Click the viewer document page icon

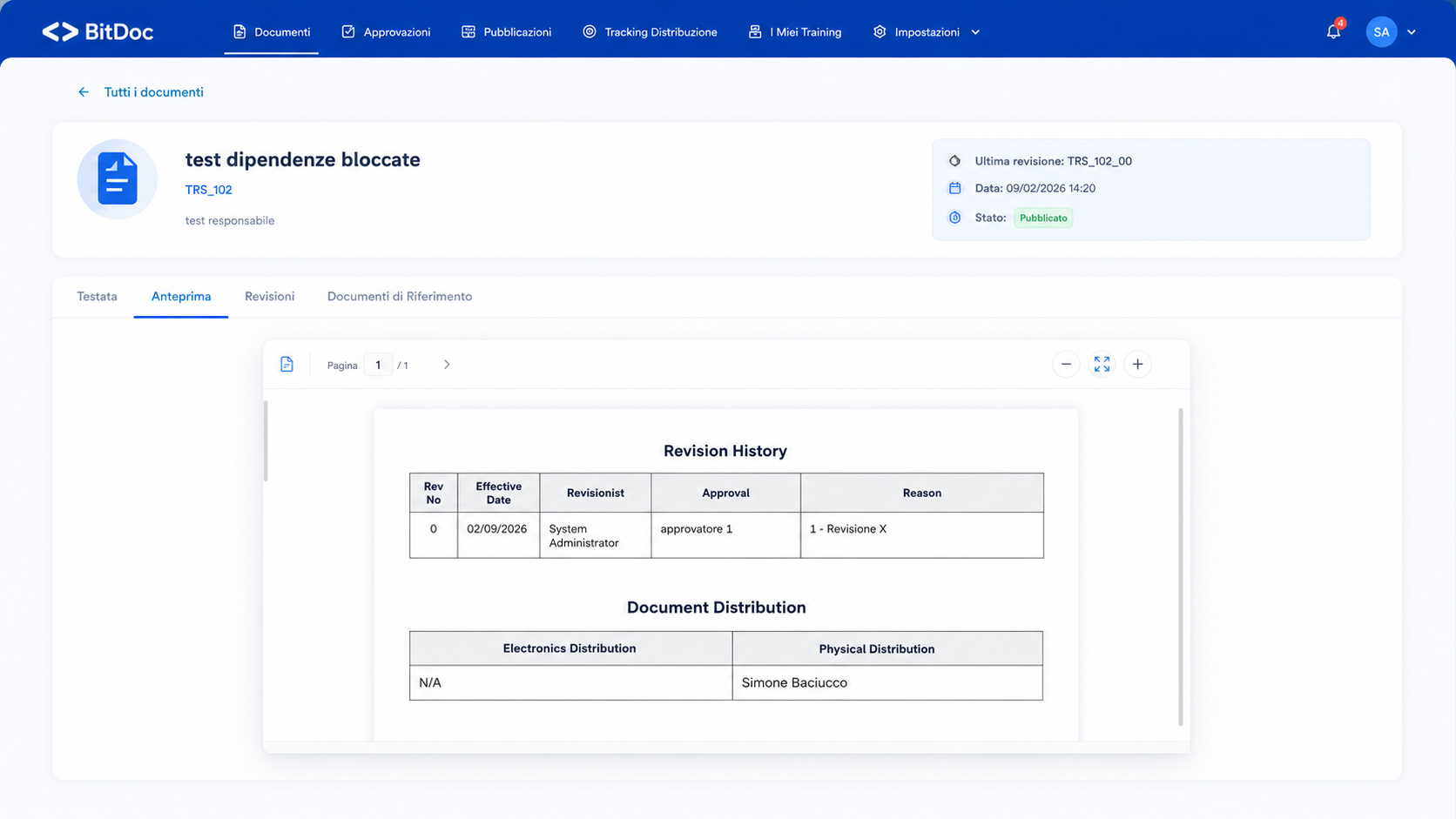[x=286, y=365]
